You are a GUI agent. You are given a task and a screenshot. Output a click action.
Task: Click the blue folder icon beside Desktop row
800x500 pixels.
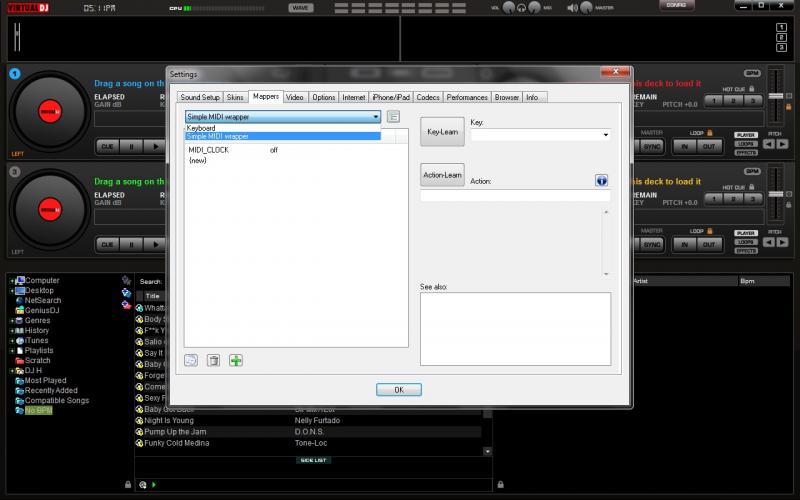126,292
